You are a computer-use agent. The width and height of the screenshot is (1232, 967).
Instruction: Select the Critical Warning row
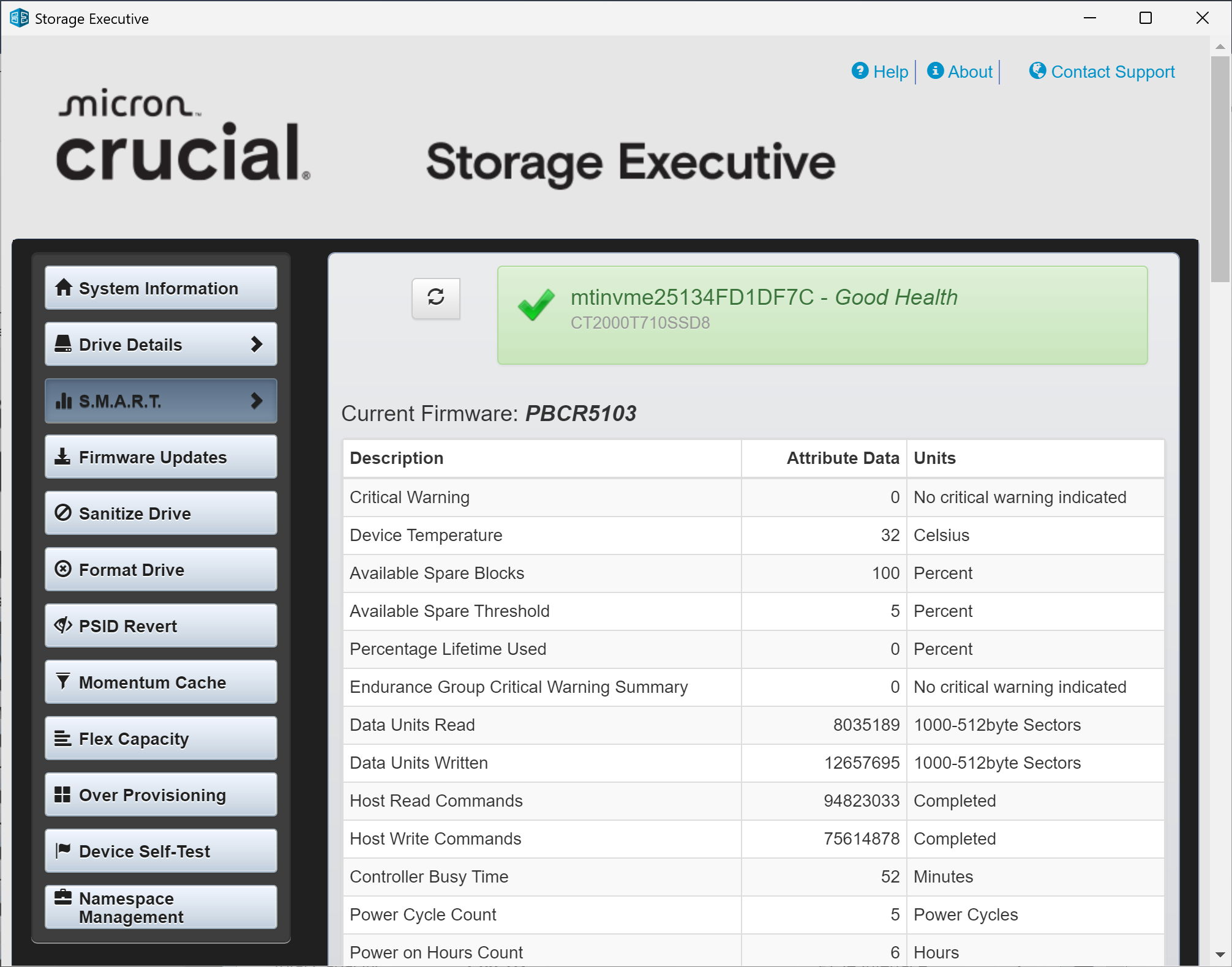[x=753, y=497]
